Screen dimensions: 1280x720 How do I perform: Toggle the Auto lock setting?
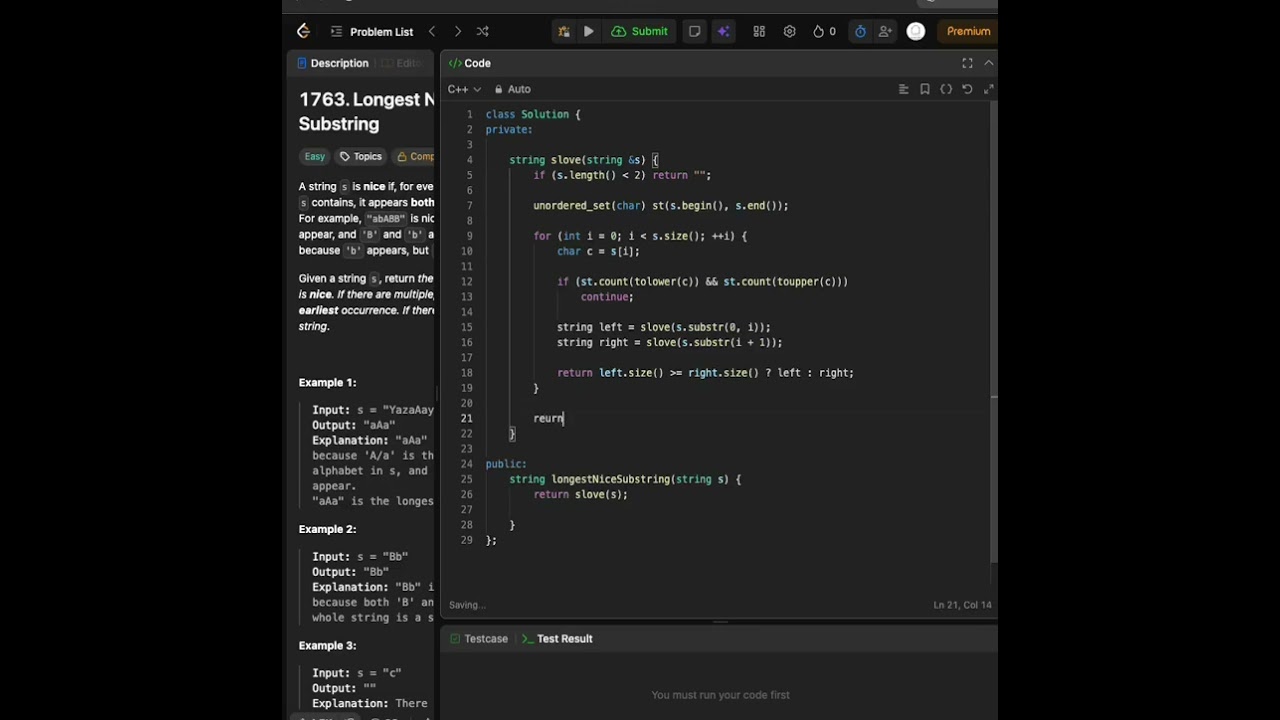pyautogui.click(x=513, y=89)
